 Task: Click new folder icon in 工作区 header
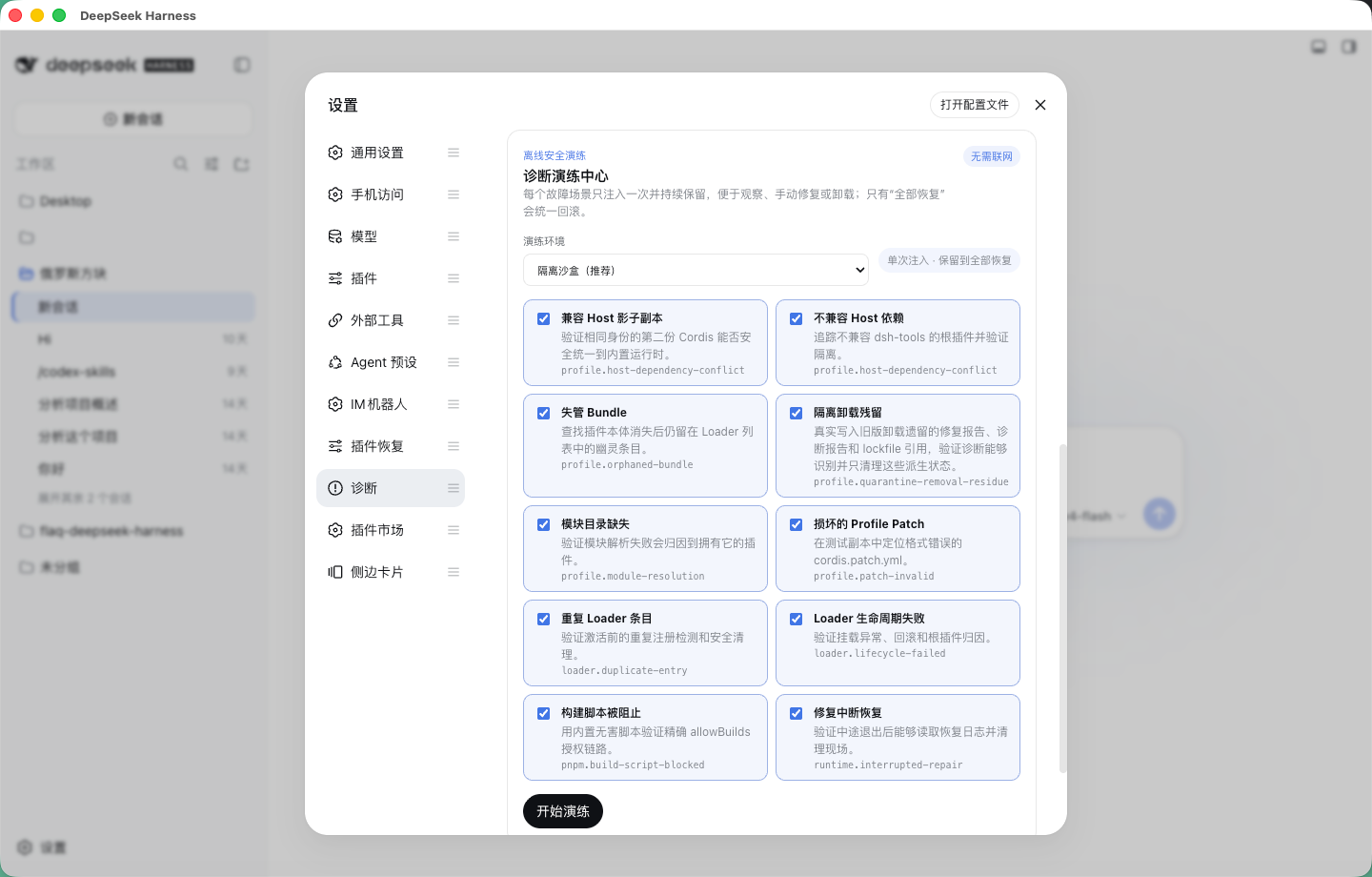241,164
